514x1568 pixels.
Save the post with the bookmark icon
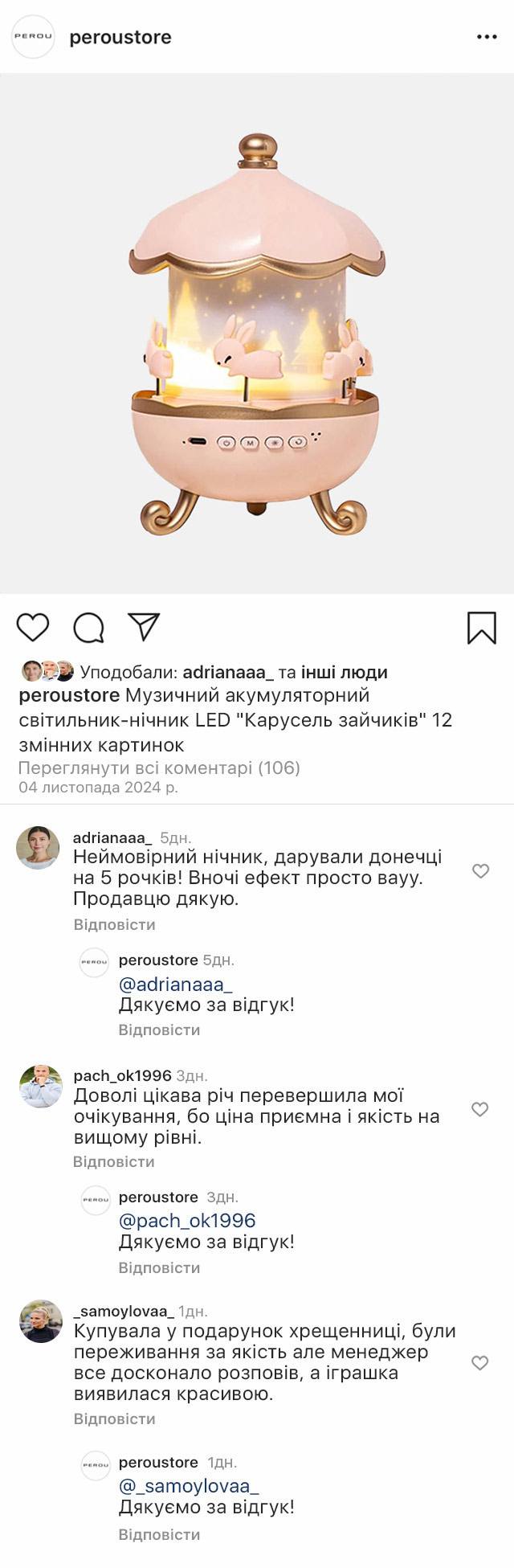click(x=482, y=628)
